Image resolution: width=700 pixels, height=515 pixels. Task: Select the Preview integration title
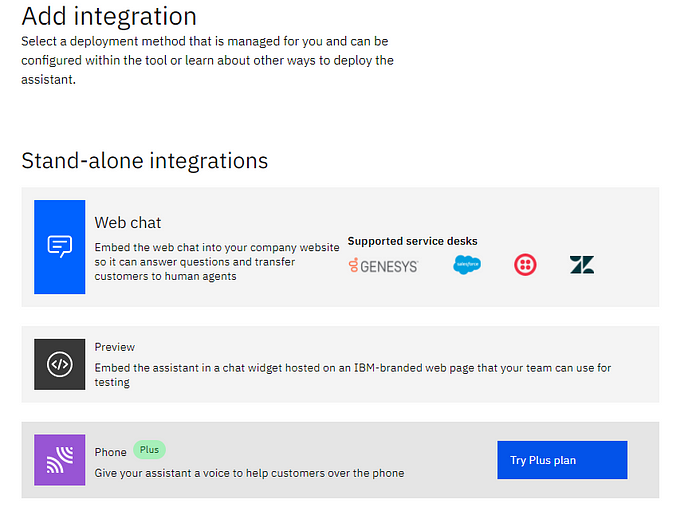(114, 347)
